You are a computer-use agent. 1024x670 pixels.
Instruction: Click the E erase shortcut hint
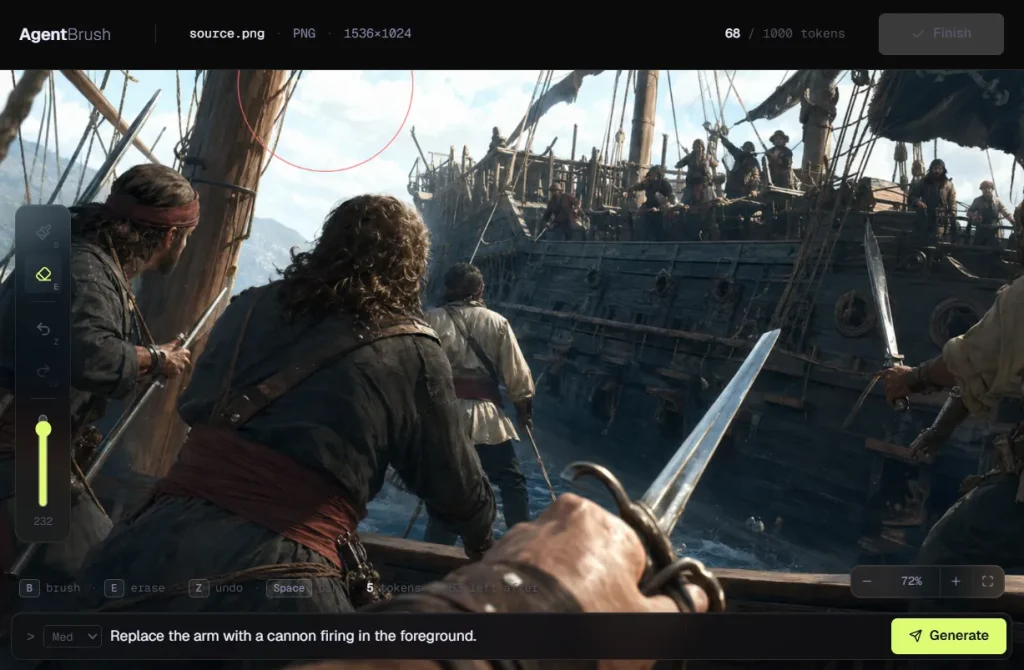135,588
